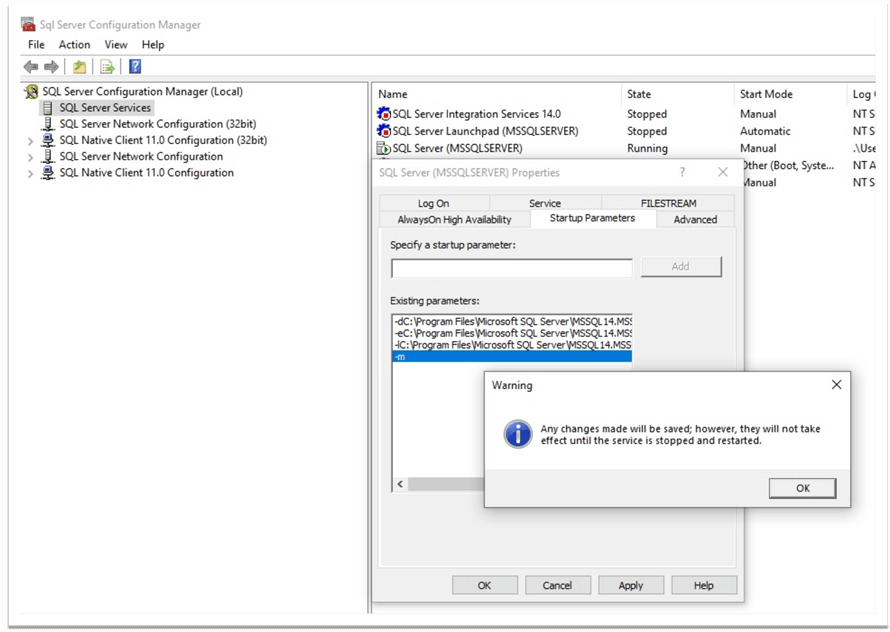Click the SQL Server Launchpad service icon
890x632 pixels.
click(383, 131)
